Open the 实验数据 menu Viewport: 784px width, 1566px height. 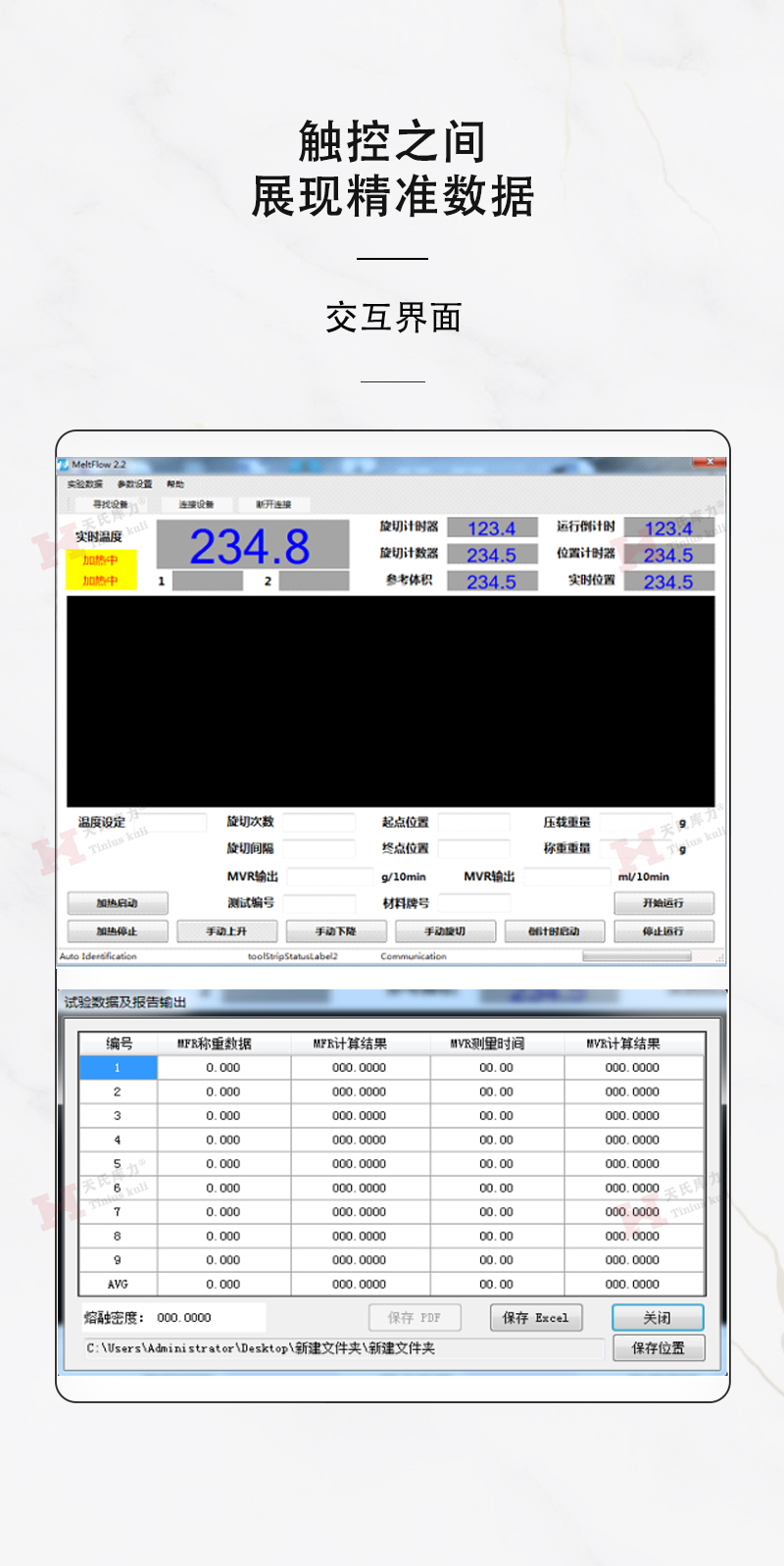84,484
